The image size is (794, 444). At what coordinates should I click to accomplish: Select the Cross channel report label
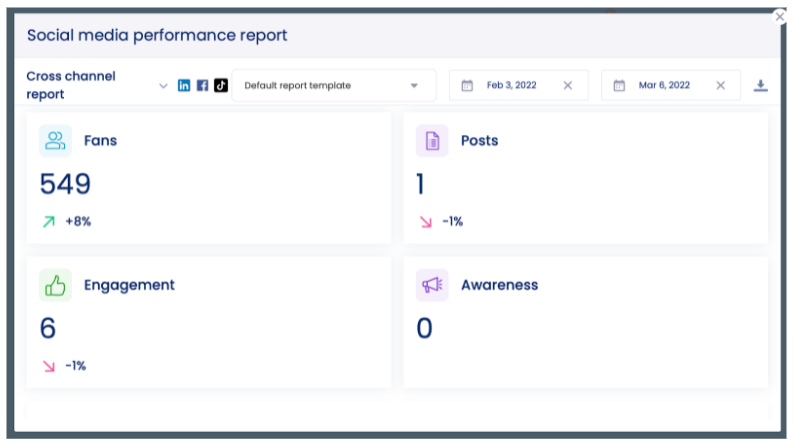tap(70, 85)
